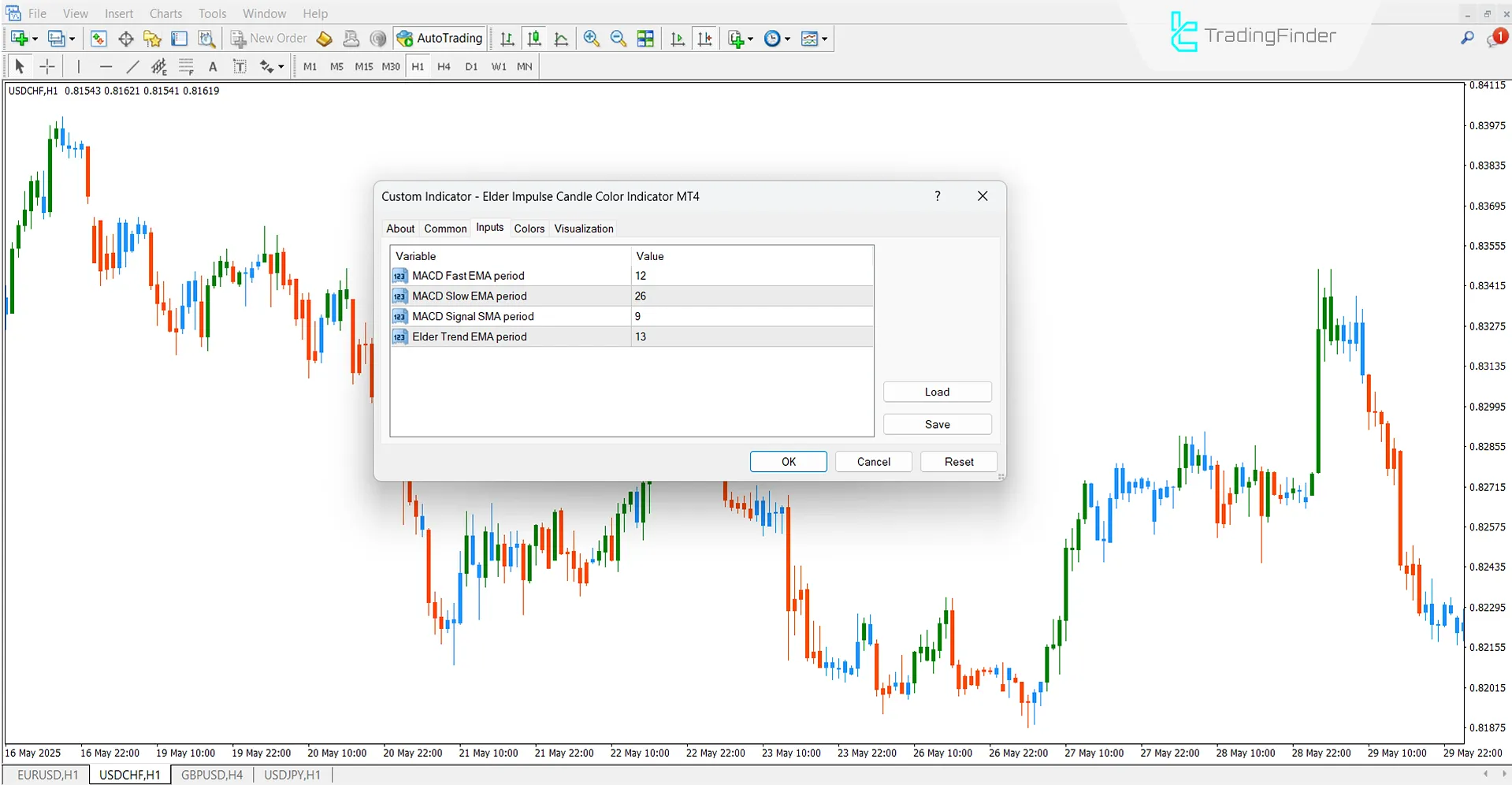Edit the MACD Fast EMA period value
This screenshot has height=785, width=1512.
click(709, 275)
